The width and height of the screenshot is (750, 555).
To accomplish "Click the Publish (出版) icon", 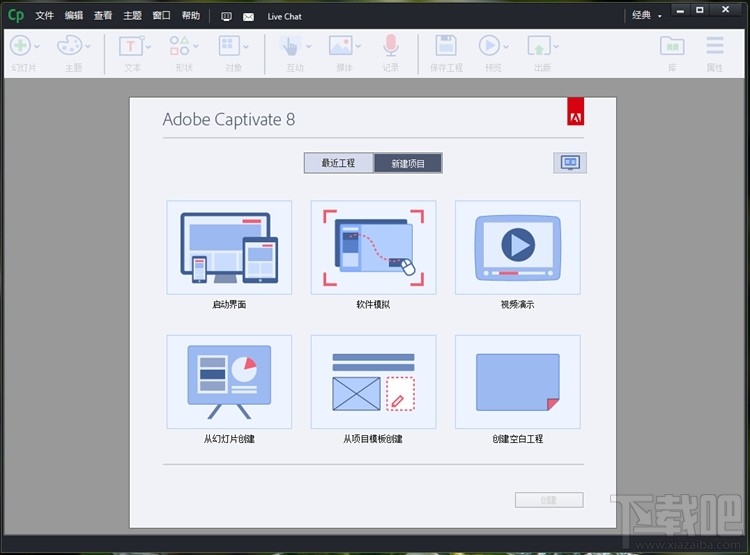I will pos(539,46).
